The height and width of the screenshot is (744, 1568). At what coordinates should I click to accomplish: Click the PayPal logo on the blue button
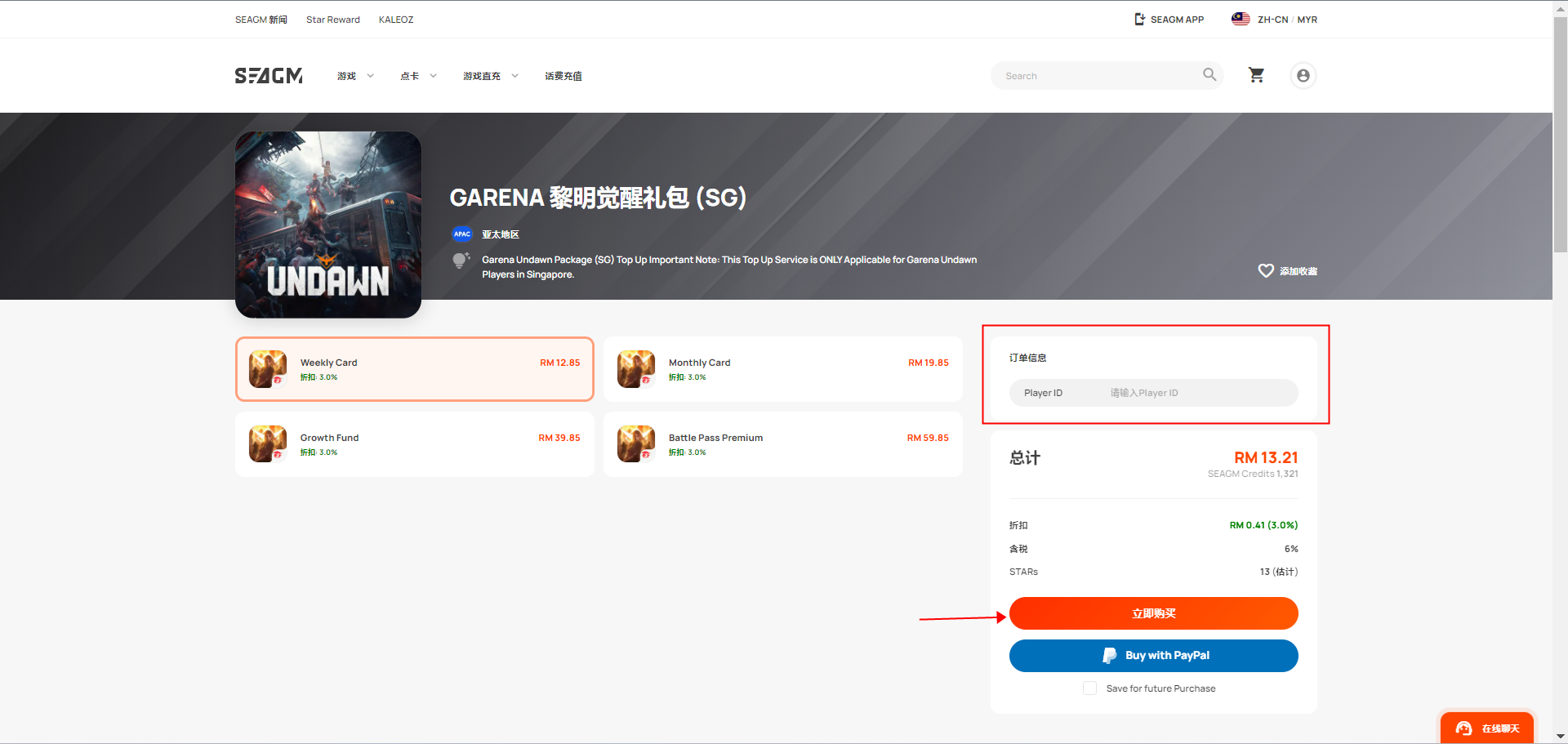1110,655
